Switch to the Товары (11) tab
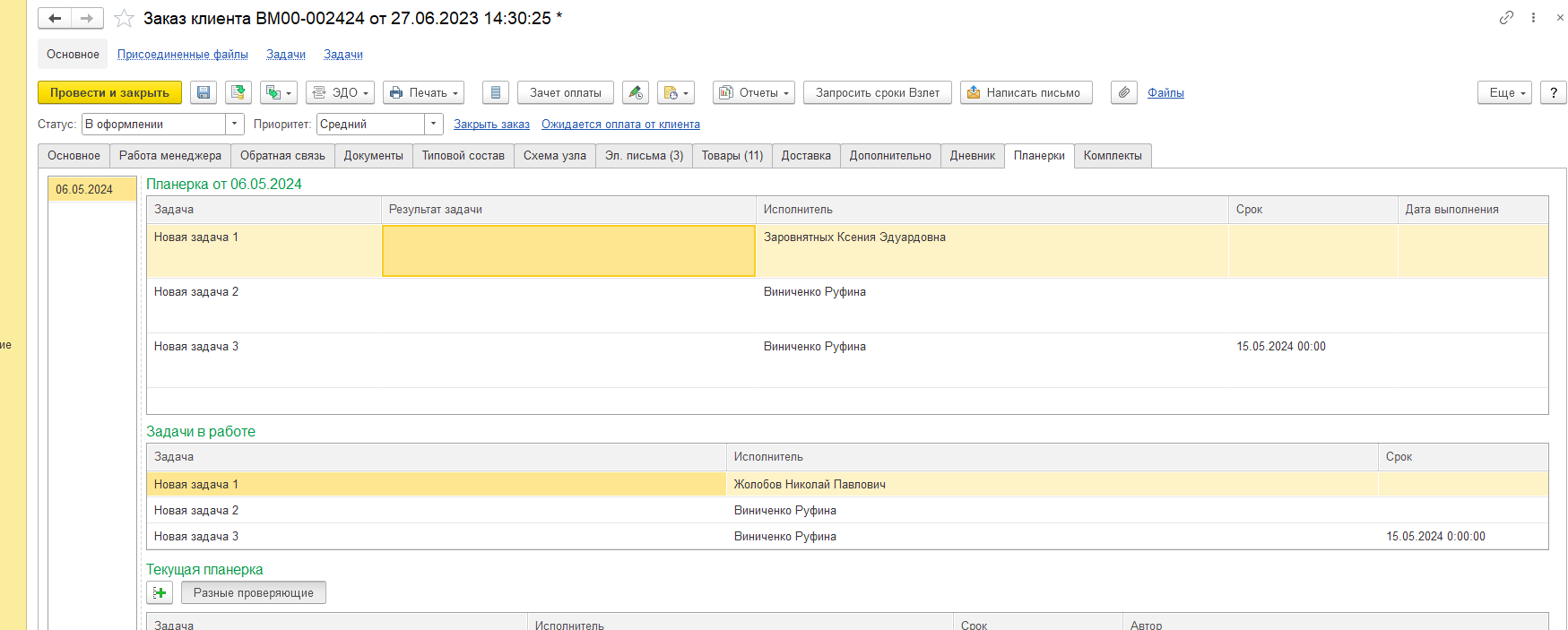The width and height of the screenshot is (1568, 630). tap(732, 156)
